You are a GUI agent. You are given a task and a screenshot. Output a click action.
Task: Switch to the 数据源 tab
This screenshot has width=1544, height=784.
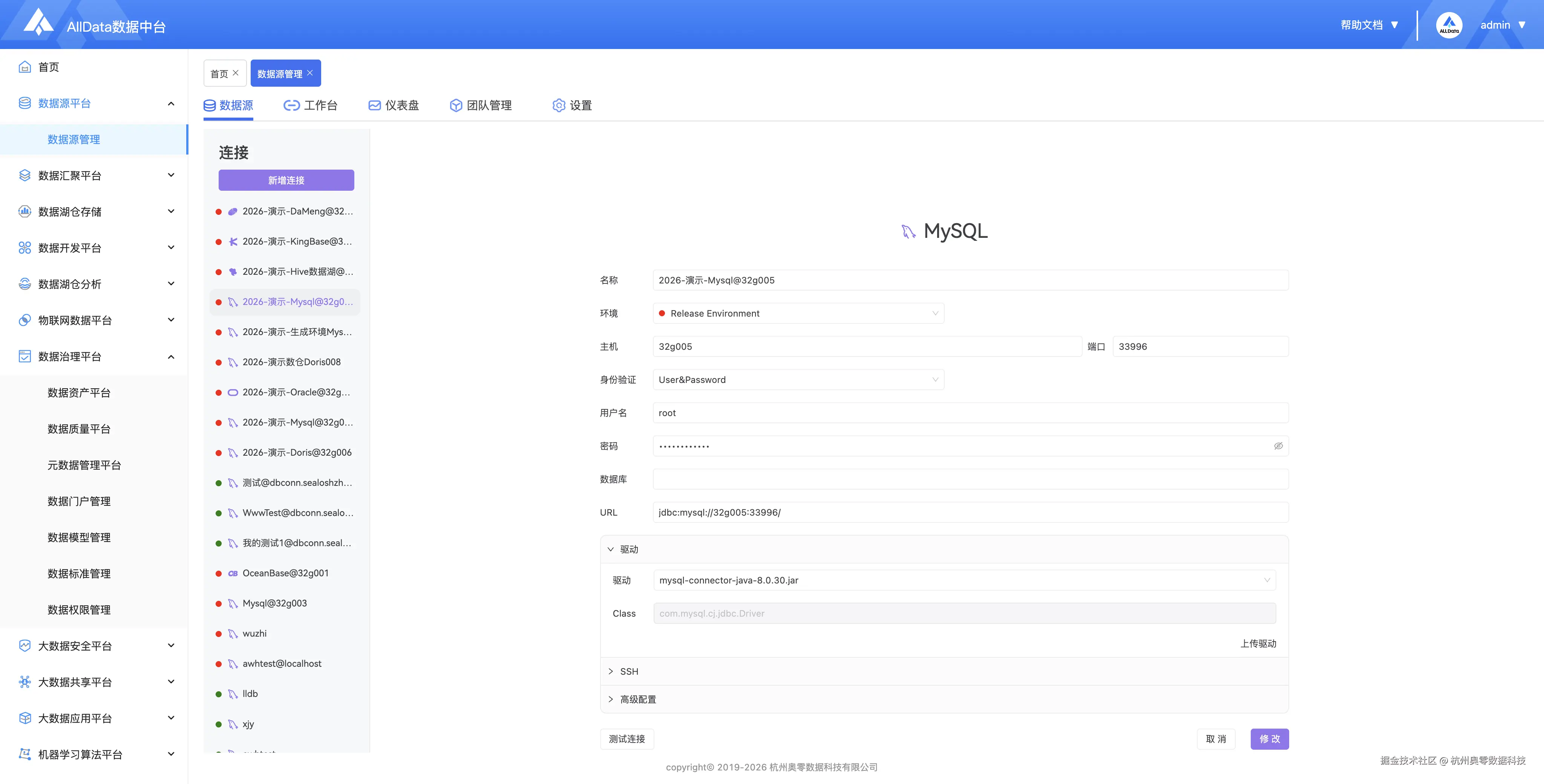[x=228, y=106]
